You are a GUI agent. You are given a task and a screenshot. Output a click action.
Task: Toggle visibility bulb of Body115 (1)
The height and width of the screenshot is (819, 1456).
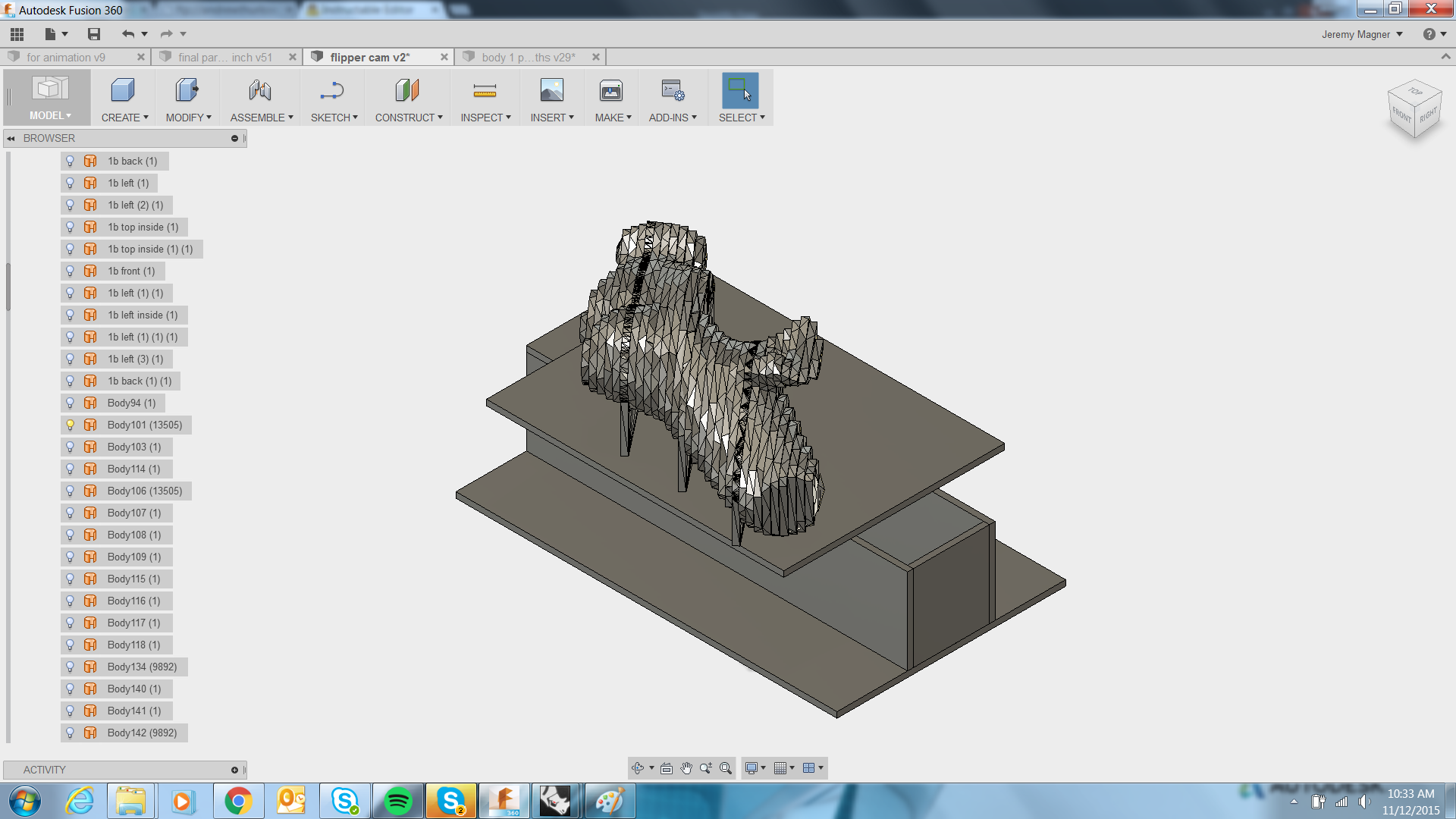[70, 579]
